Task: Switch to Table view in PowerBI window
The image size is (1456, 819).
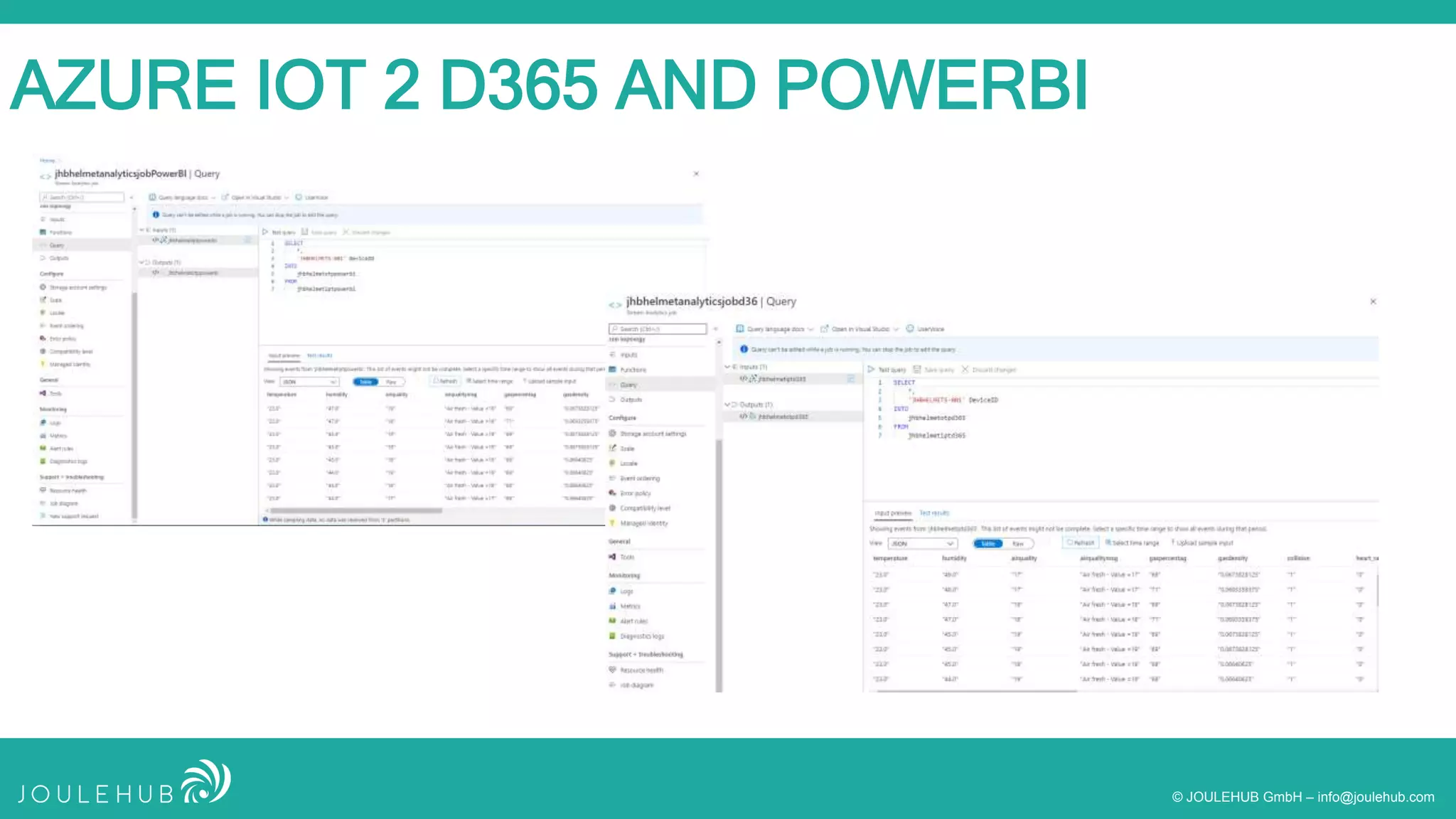Action: pyautogui.click(x=366, y=382)
